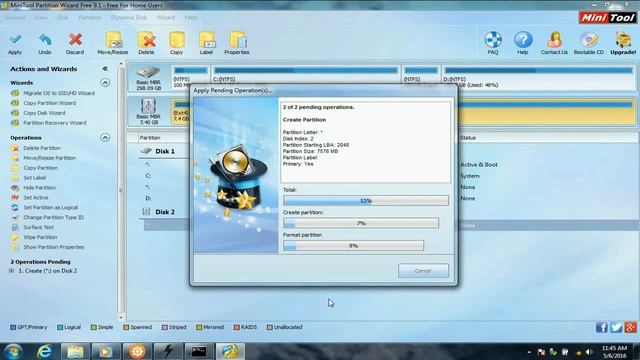This screenshot has width=640, height=360.
Task: Click the Format partition progress bar
Action: coord(353,245)
